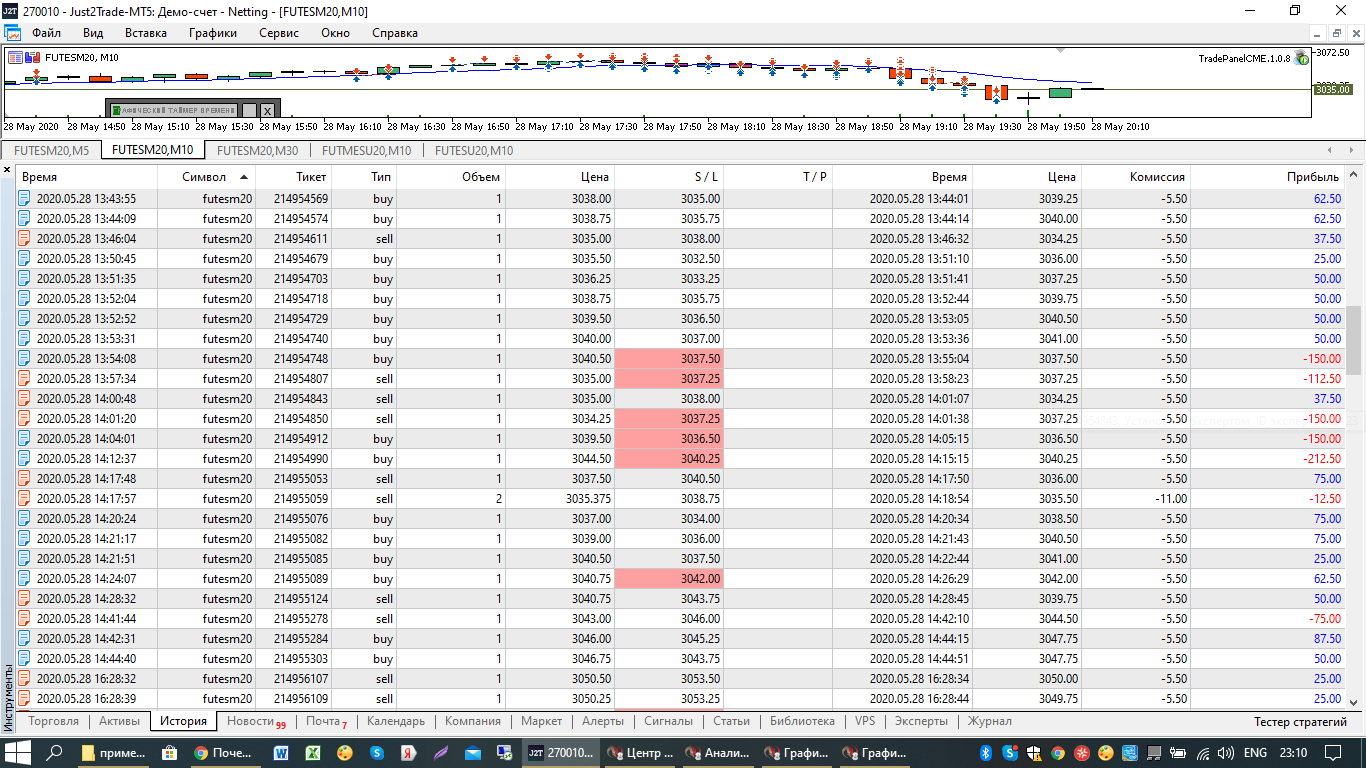Click the MetaTrader application icon beside the Файл menu

[x=12, y=33]
